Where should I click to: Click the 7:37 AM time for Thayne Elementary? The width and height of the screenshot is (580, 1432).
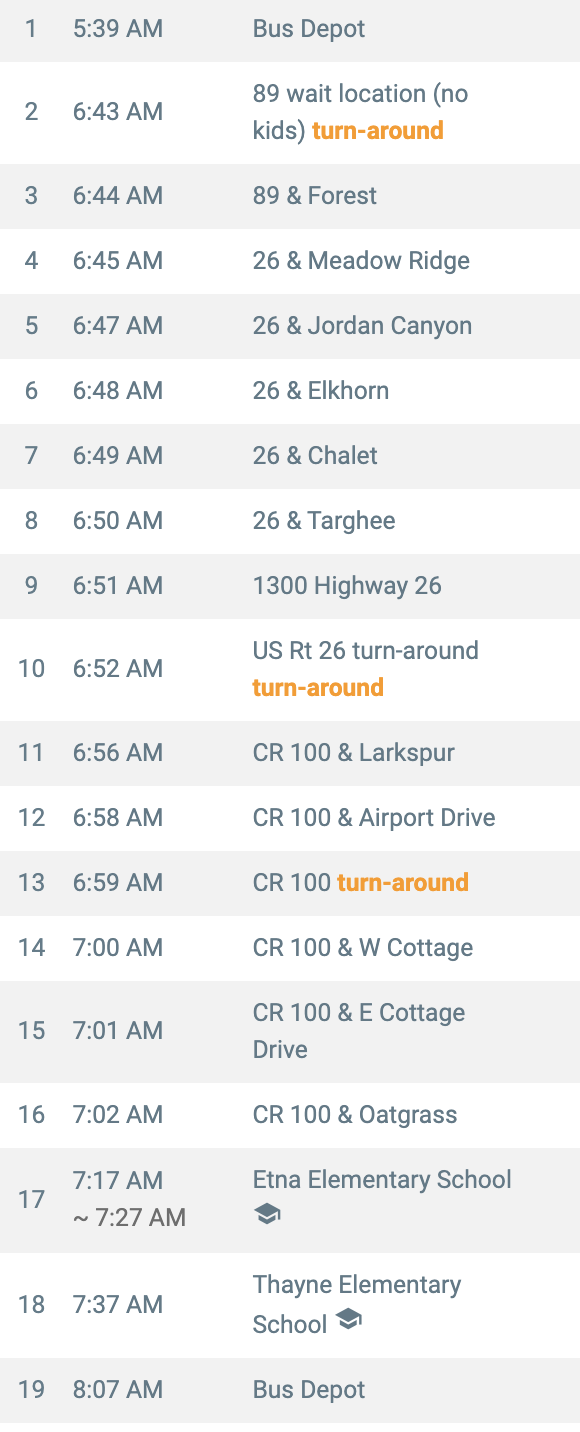click(x=118, y=1305)
